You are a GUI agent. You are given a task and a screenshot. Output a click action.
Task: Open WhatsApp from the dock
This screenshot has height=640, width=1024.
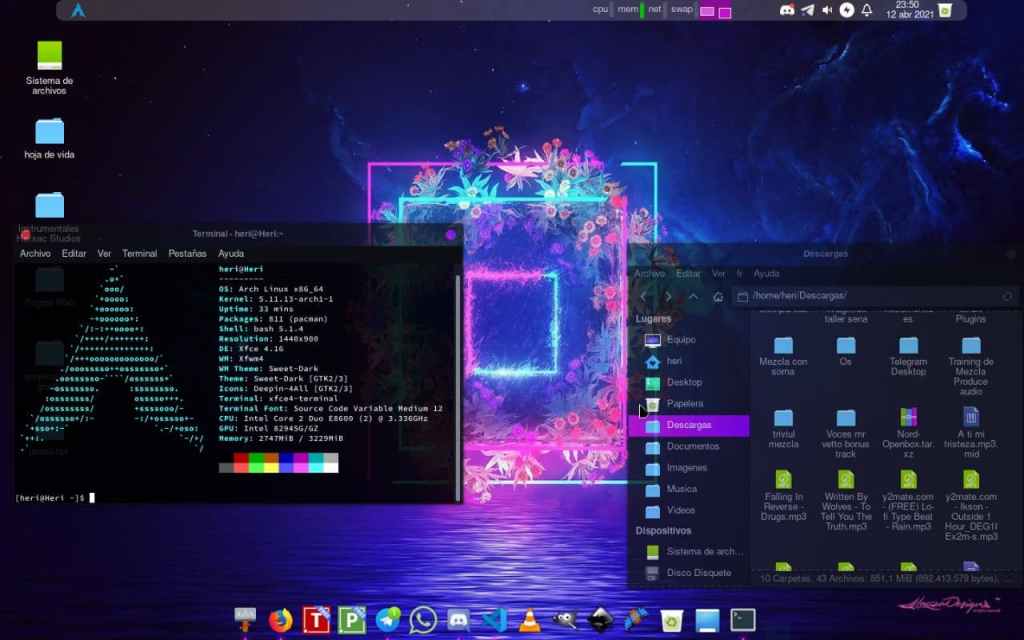(x=423, y=620)
